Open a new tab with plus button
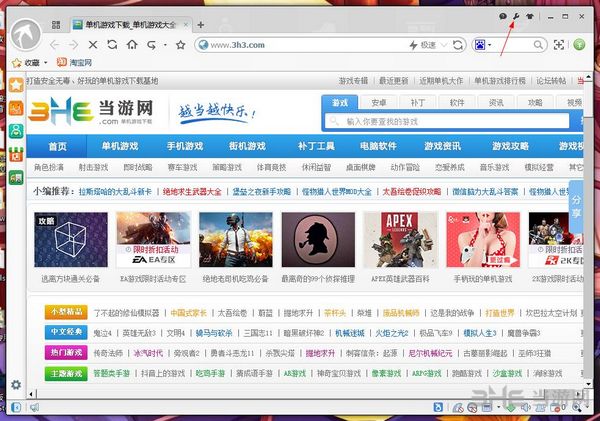 pos(200,25)
